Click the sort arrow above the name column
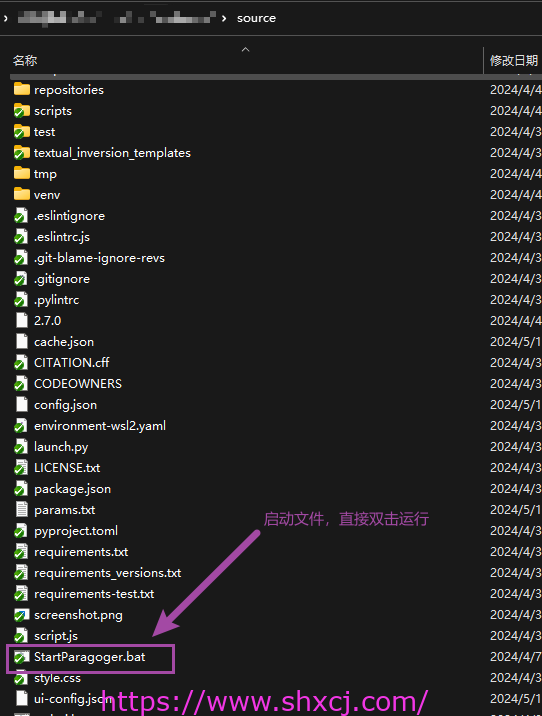 click(245, 49)
